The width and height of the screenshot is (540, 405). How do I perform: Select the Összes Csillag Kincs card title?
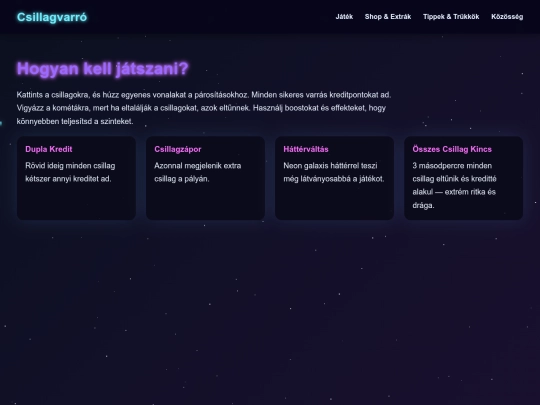452,149
